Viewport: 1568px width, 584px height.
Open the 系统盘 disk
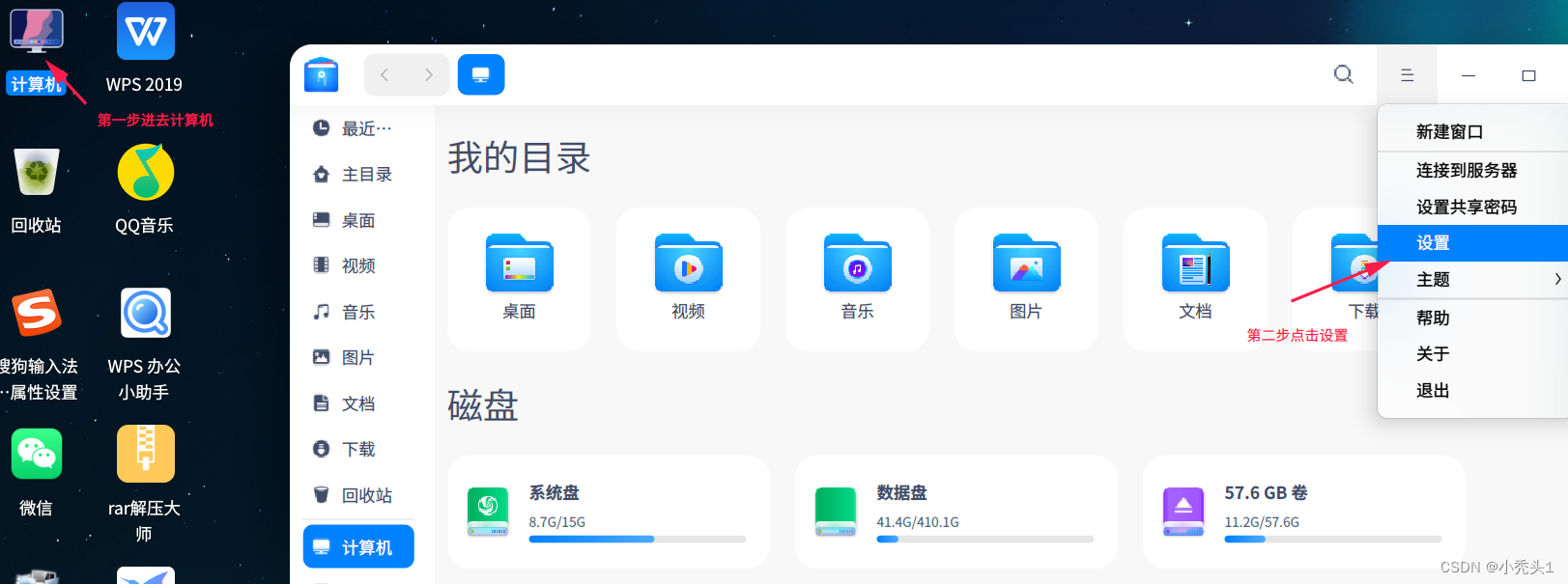point(609,512)
